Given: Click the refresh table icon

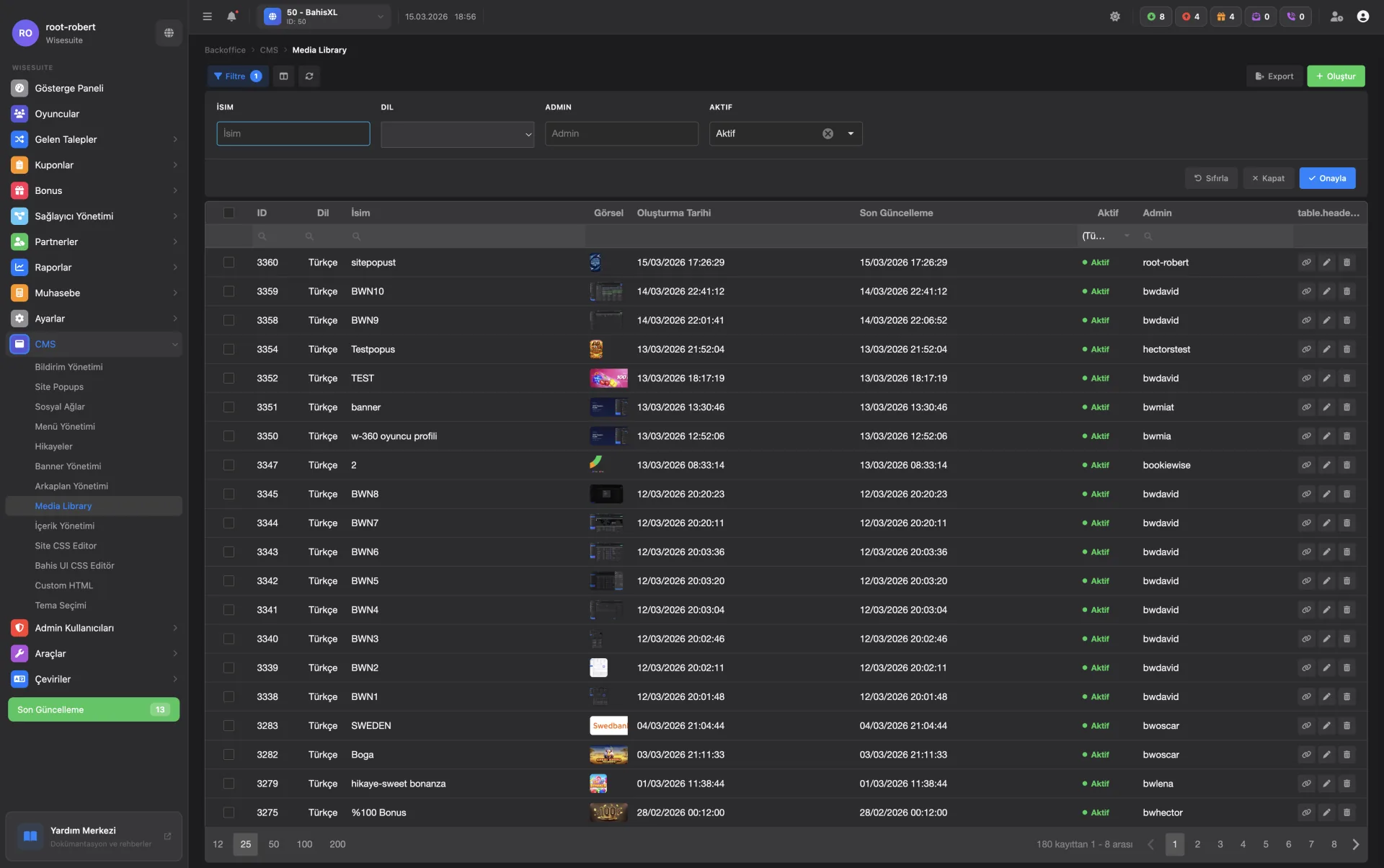Looking at the screenshot, I should 309,76.
